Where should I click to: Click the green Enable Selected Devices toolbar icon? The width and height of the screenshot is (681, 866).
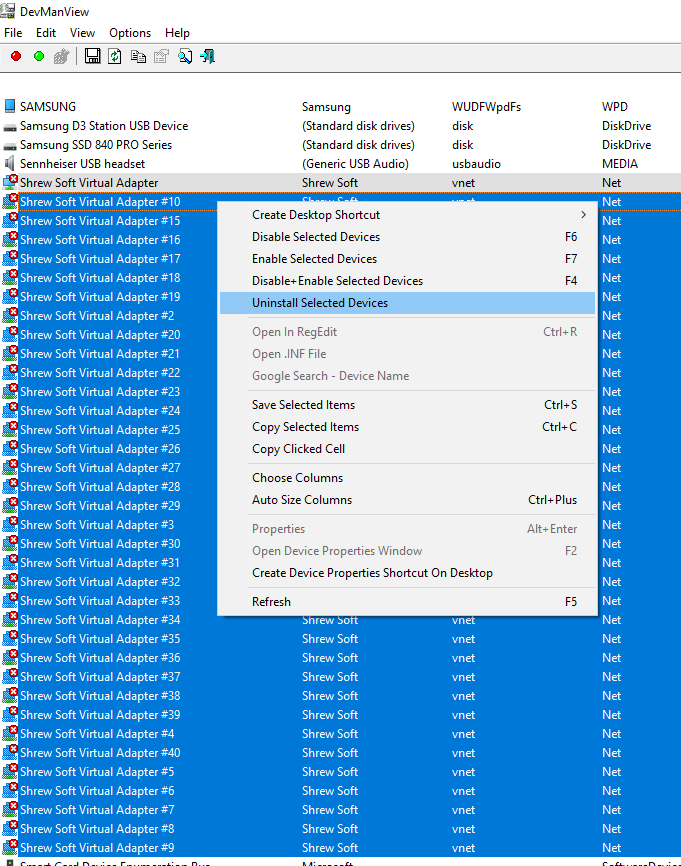(x=39, y=56)
